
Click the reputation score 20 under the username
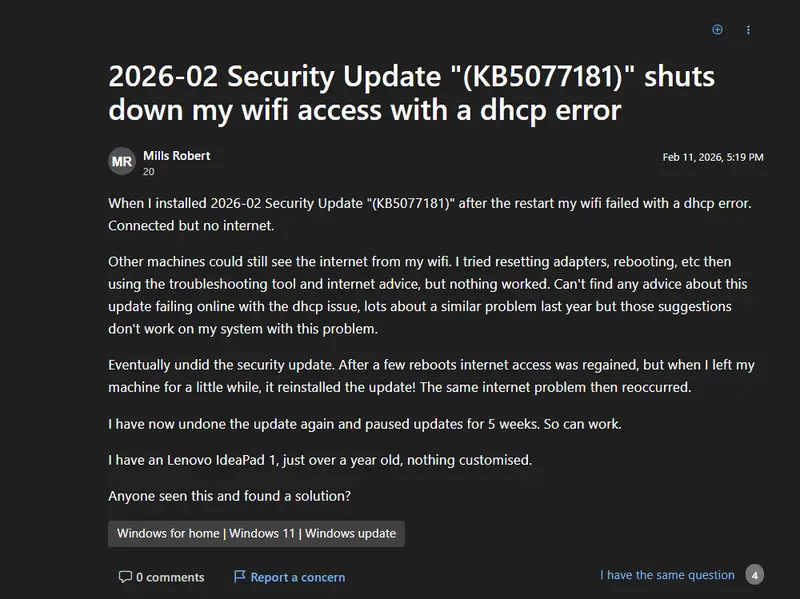(x=148, y=169)
